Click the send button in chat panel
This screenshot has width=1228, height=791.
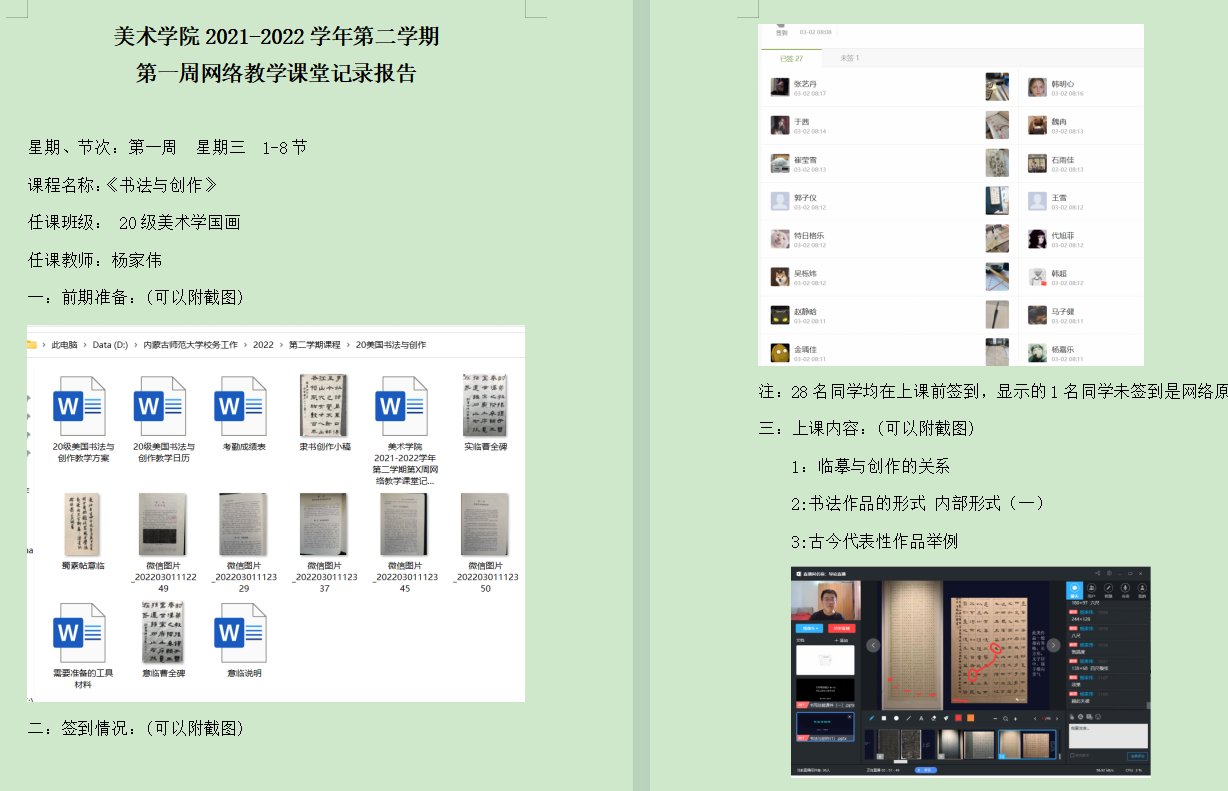pyautogui.click(x=1136, y=755)
